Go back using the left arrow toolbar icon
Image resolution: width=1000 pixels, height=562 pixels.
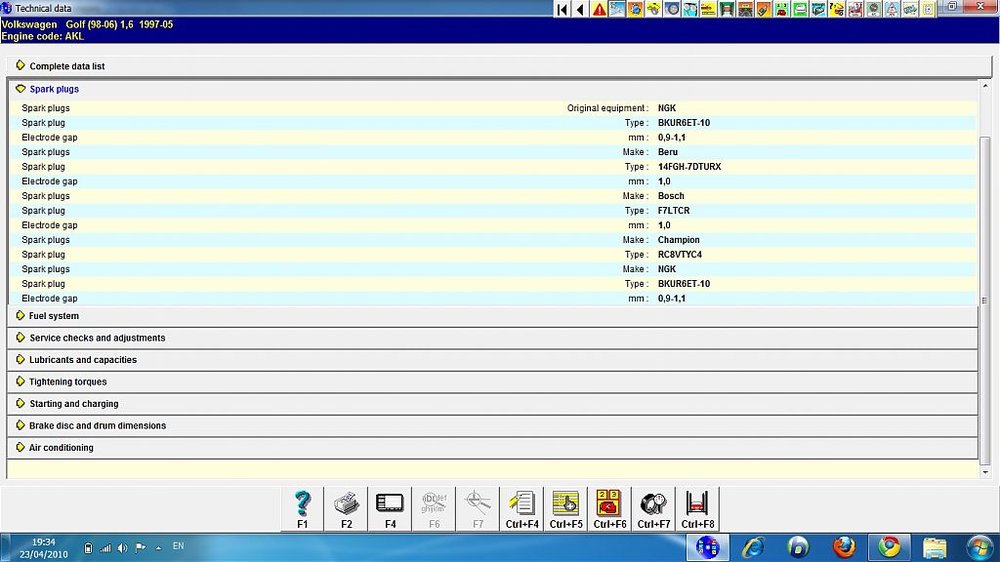point(580,9)
